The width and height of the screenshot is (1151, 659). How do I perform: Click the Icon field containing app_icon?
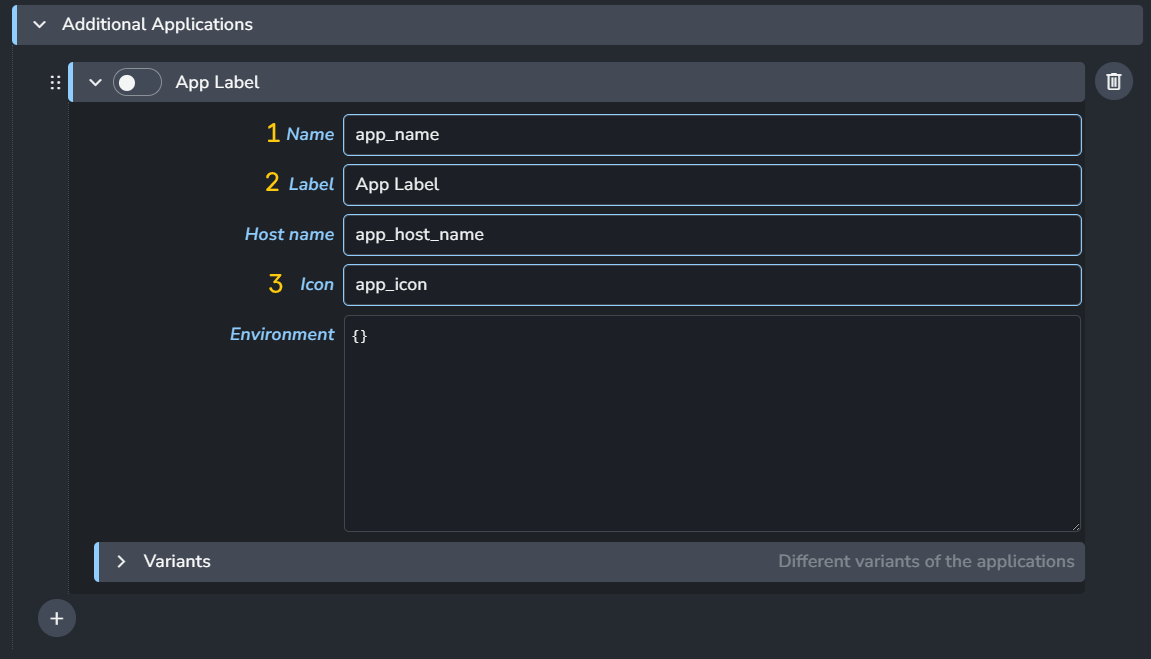(x=711, y=285)
